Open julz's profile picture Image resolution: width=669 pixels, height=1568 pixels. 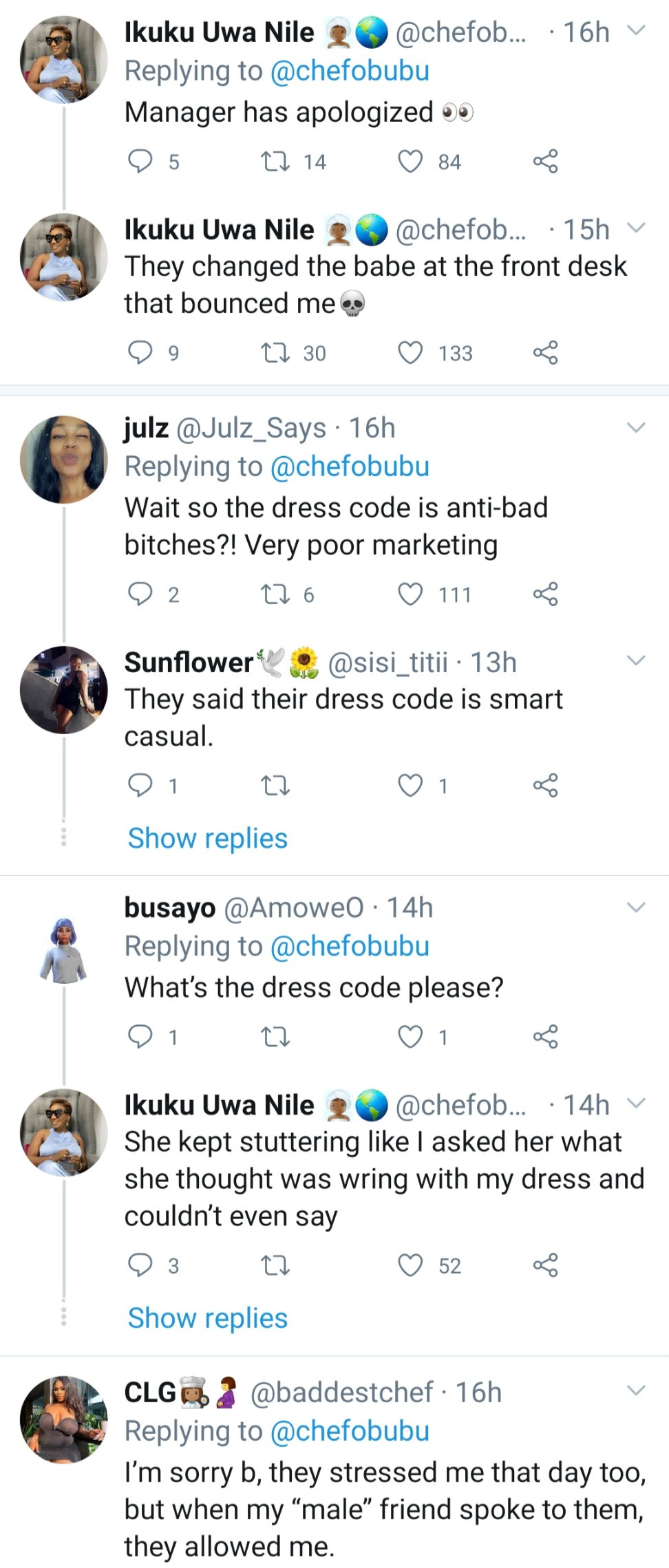[x=64, y=460]
